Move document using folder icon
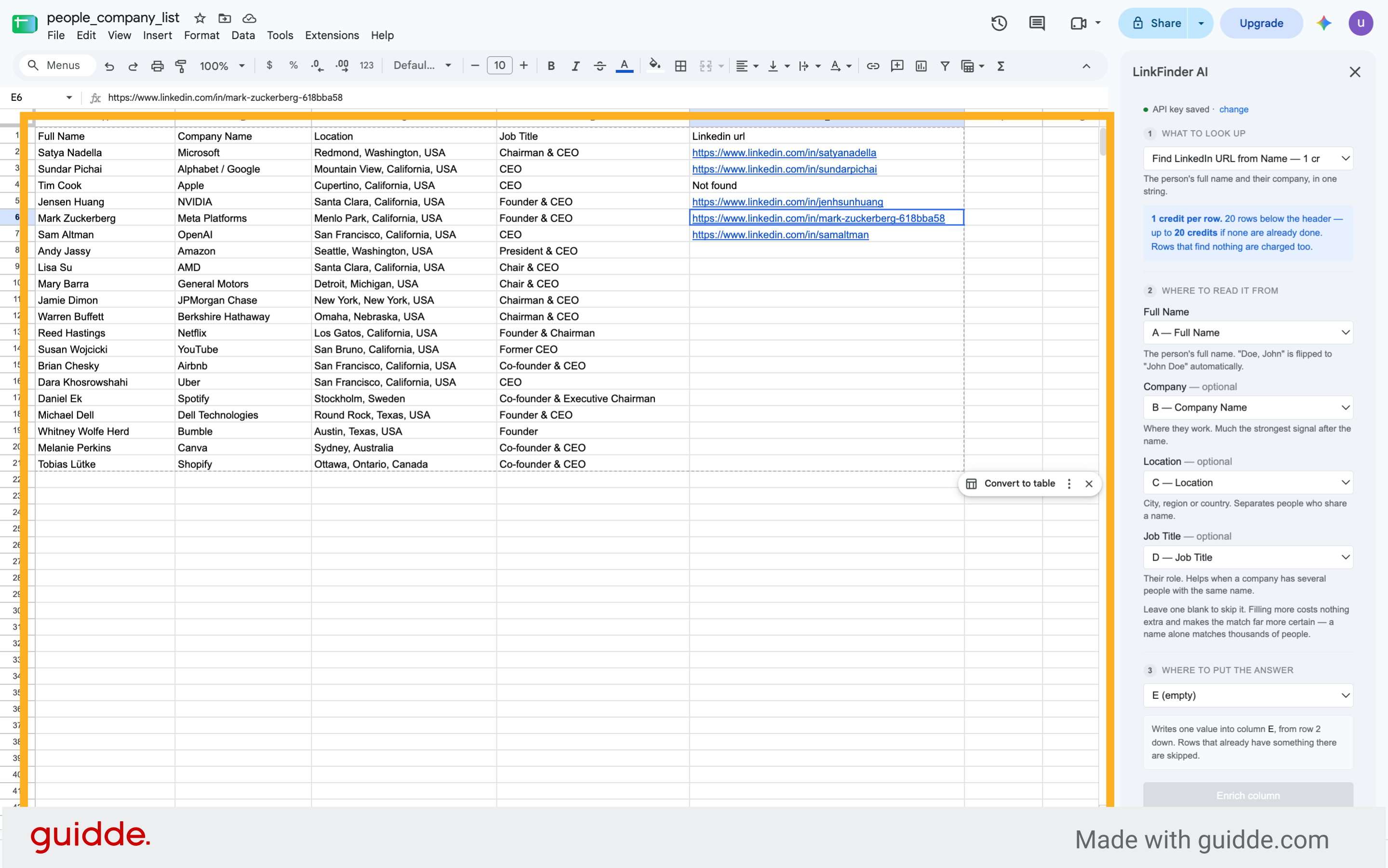The width and height of the screenshot is (1388, 868). 225,18
